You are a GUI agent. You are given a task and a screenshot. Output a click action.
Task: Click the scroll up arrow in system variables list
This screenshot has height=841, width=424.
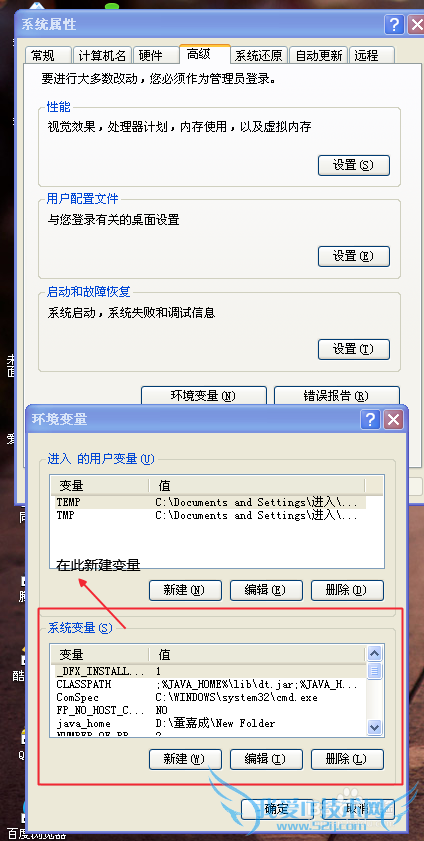click(x=375, y=653)
